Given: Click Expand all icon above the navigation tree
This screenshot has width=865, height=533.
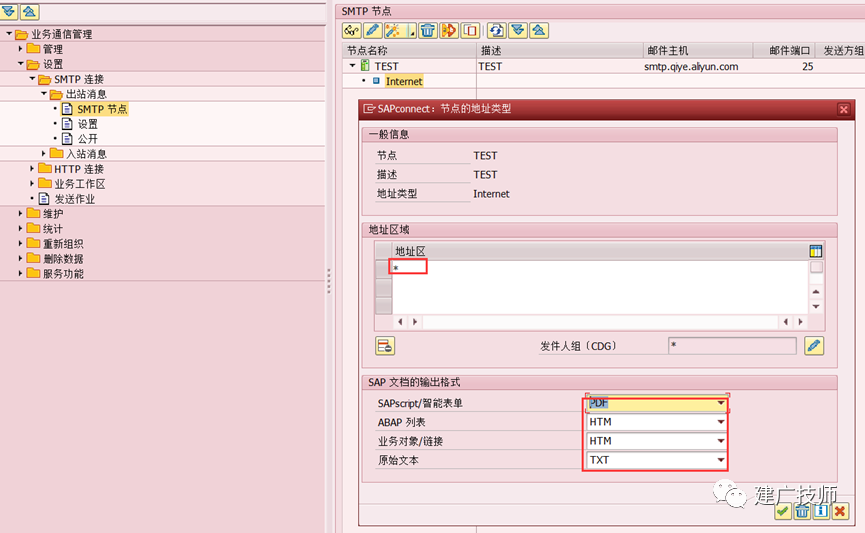Looking at the screenshot, I should (9, 11).
